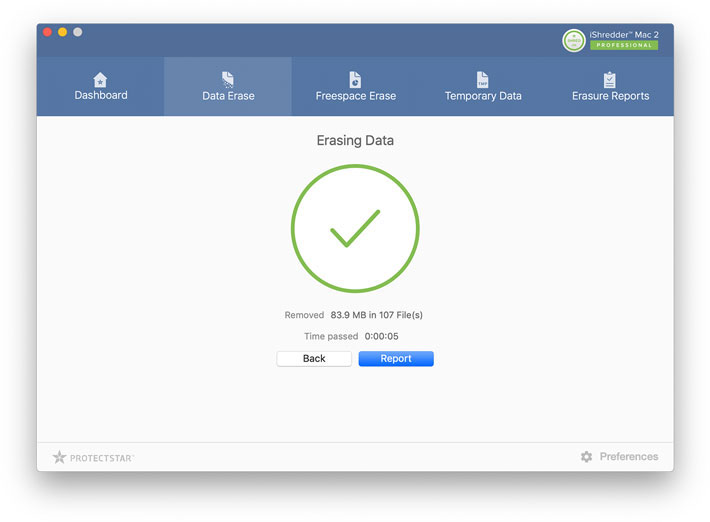The image size is (710, 522).
Task: Click the Data Erase shredder icon
Action: pyautogui.click(x=228, y=79)
